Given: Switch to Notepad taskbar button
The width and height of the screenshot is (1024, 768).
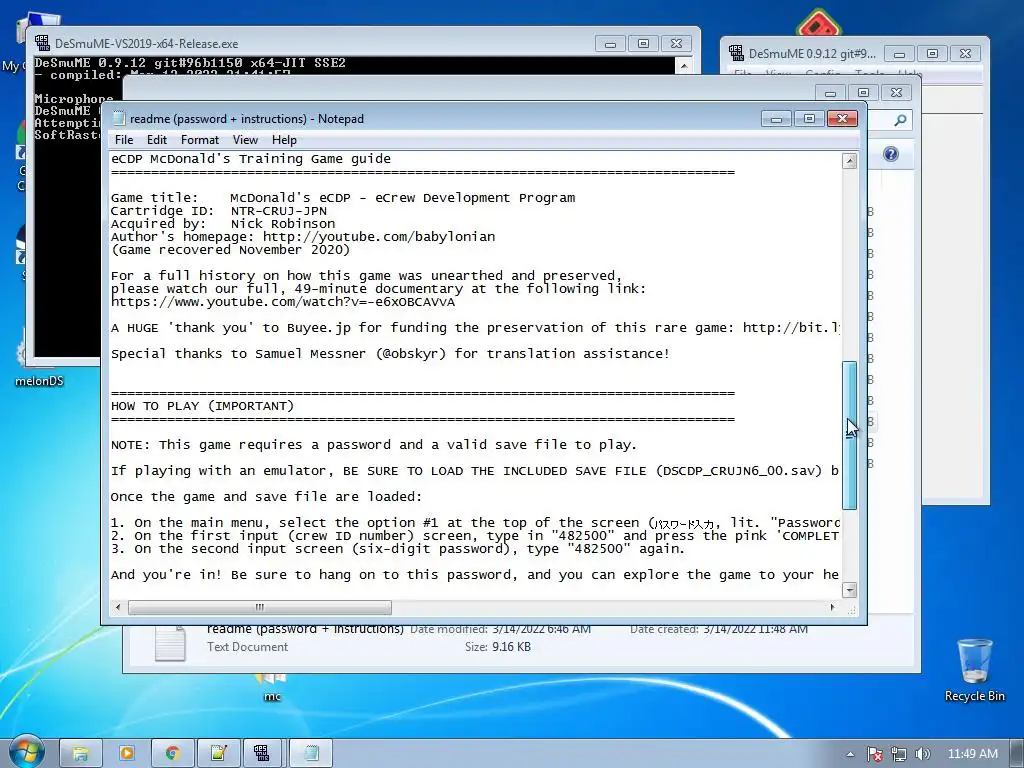Looking at the screenshot, I should click(x=311, y=754).
